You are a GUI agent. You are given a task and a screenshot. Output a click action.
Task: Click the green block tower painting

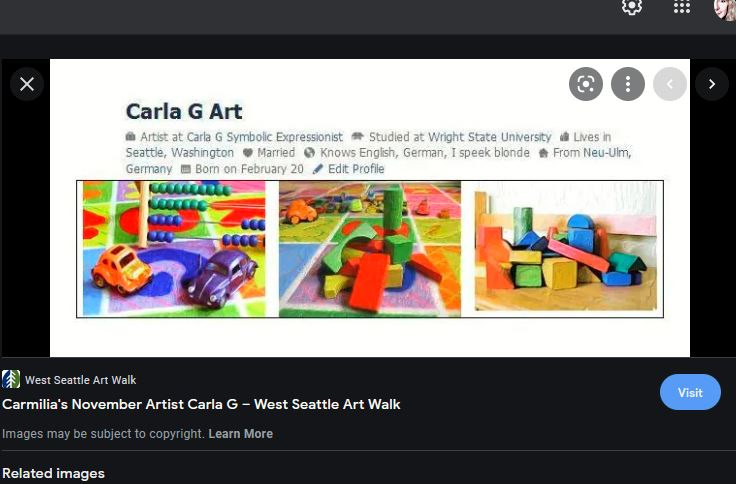pyautogui.click(x=369, y=249)
